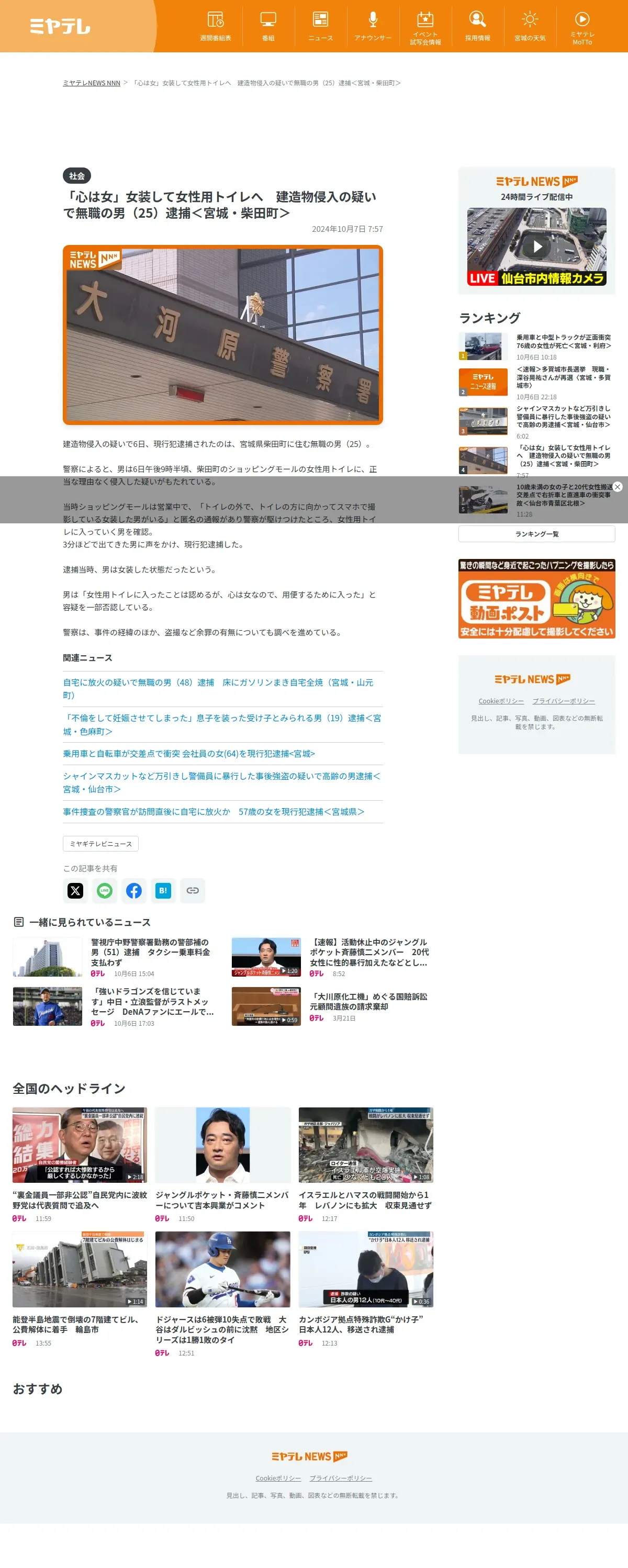Share article on Hatena Bookmark
The image size is (628, 1568).
(x=163, y=891)
